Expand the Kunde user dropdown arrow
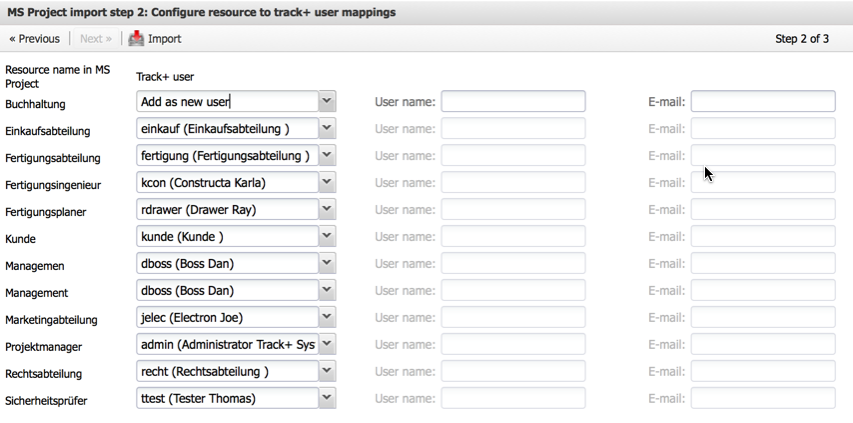Viewport: 853px width, 423px height. pos(327,236)
